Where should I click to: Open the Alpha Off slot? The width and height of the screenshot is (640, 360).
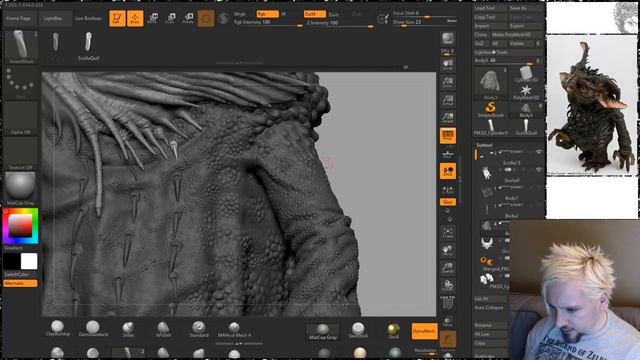(21, 118)
